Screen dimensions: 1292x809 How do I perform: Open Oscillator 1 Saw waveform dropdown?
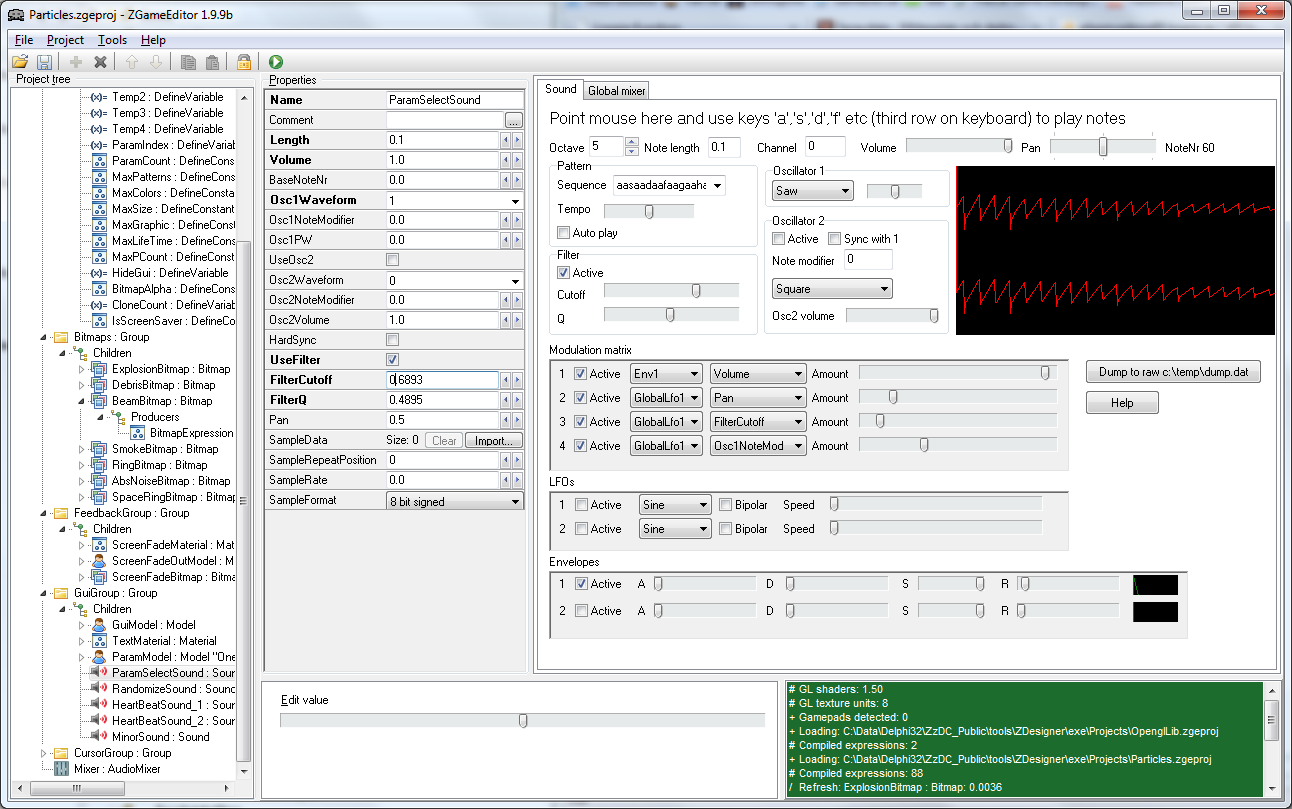click(x=812, y=191)
